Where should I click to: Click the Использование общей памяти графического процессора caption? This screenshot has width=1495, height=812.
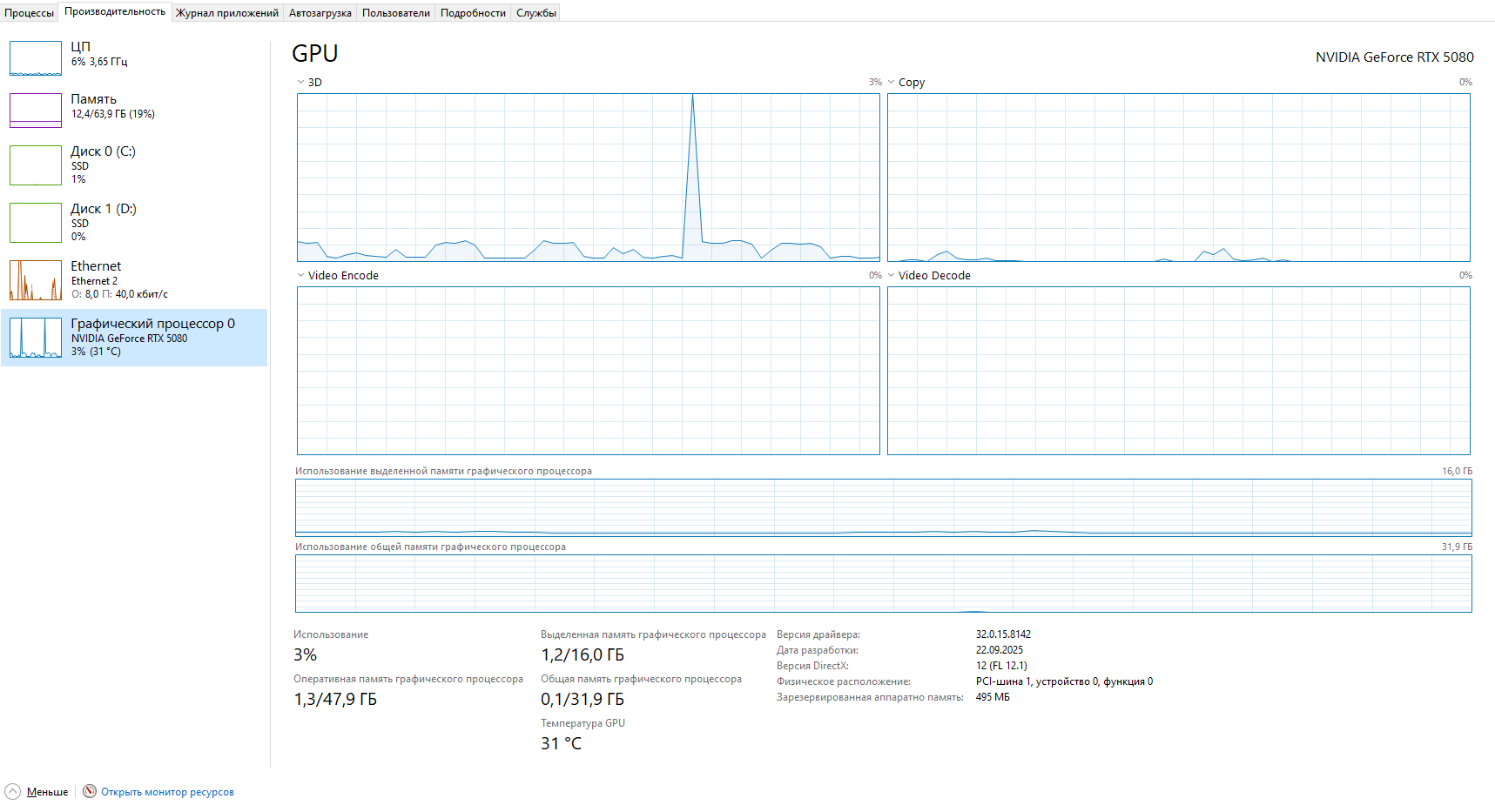[x=430, y=547]
